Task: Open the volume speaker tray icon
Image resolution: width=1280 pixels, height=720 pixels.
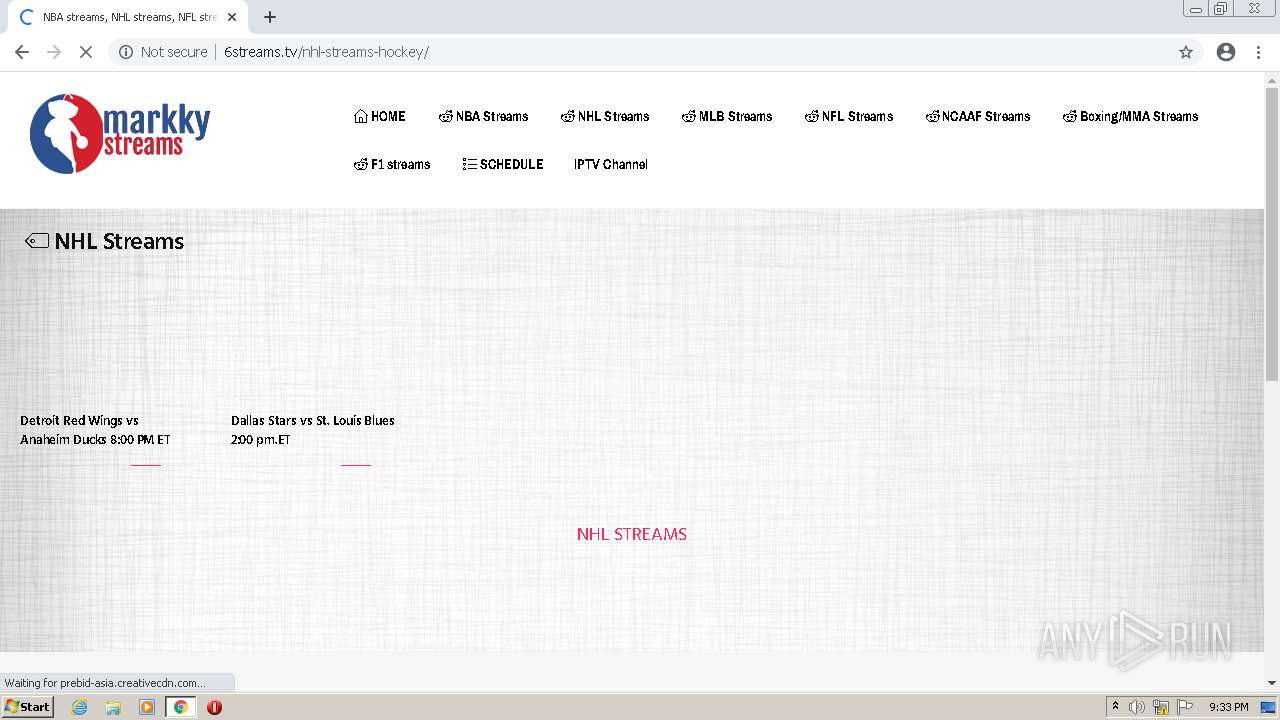Action: coord(1137,707)
